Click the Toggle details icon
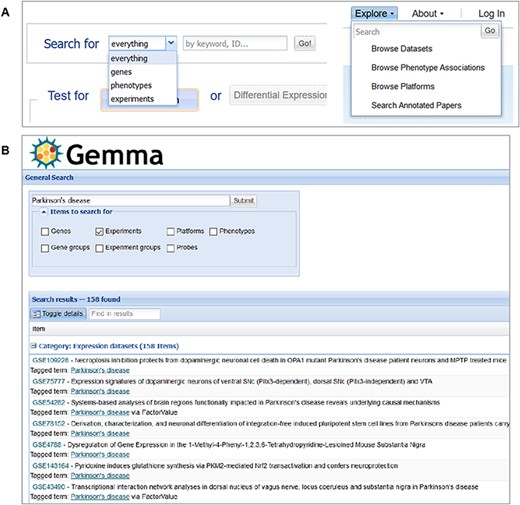520x505 pixels. (x=37, y=314)
